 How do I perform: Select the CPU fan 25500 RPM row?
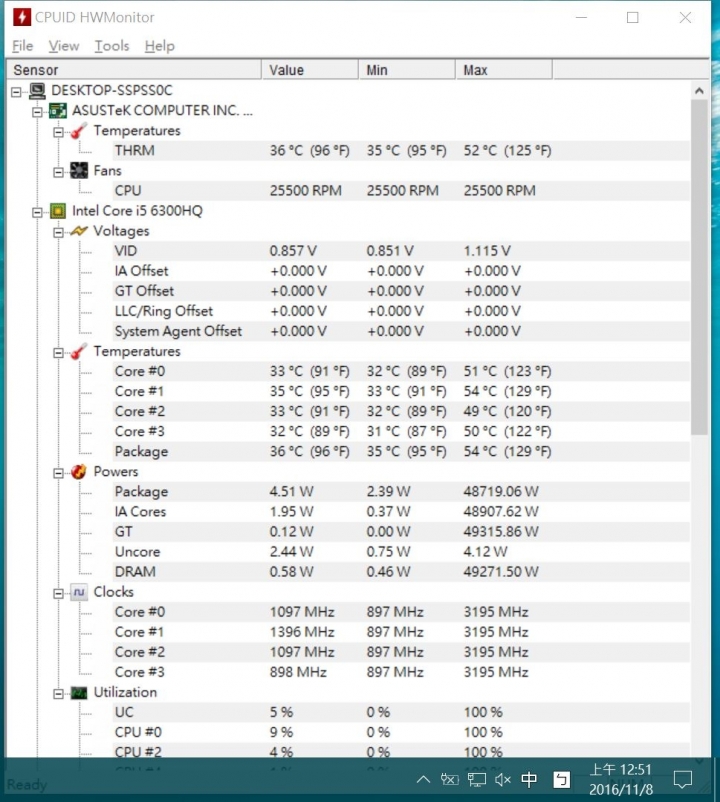400,191
